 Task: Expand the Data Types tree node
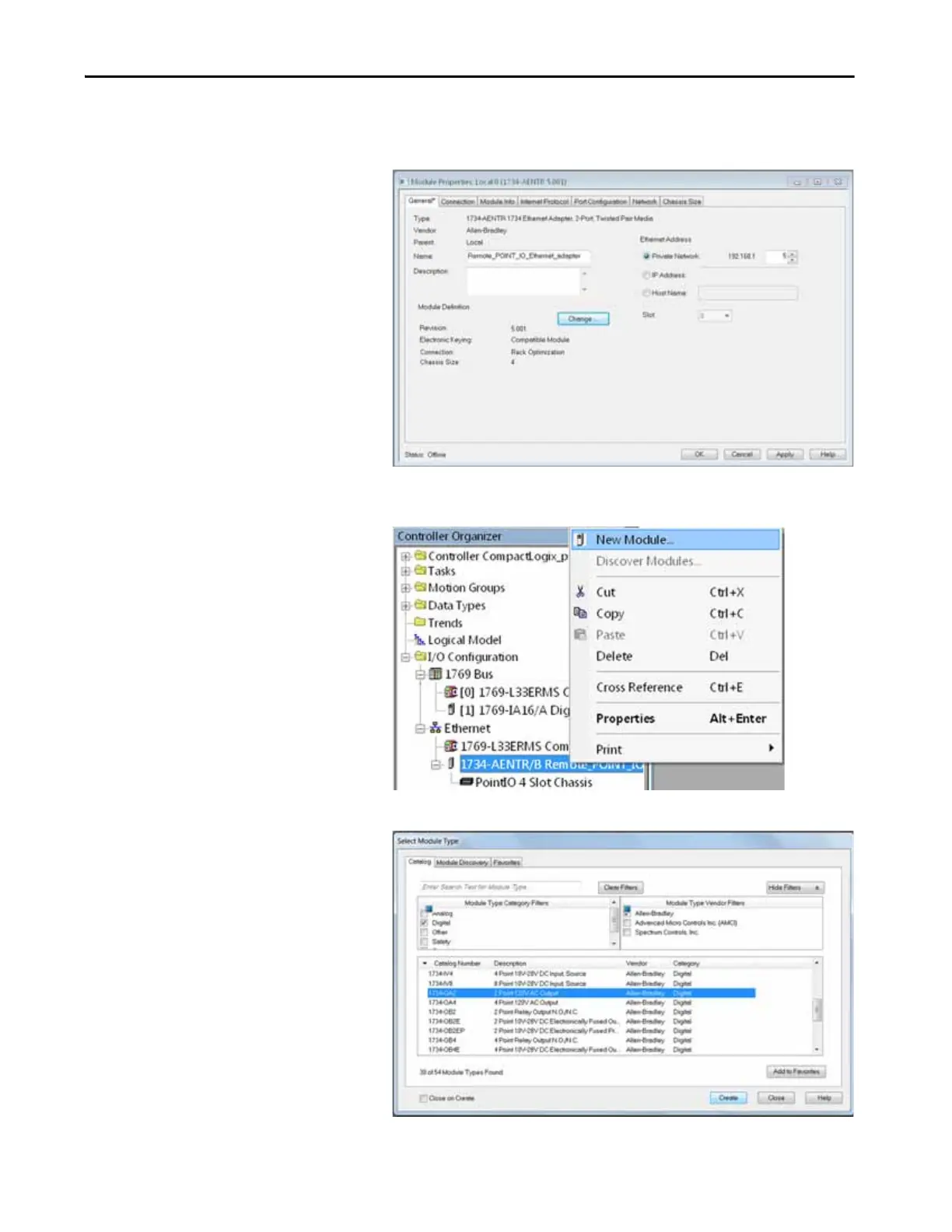point(405,605)
